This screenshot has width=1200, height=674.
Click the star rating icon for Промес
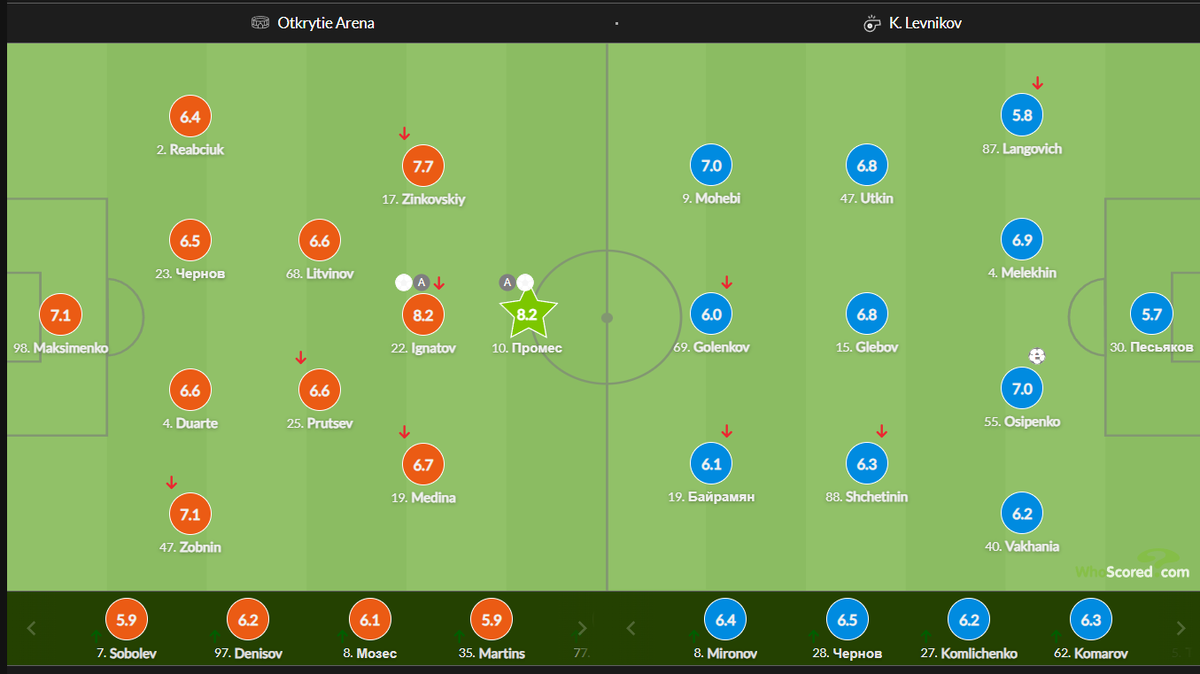[x=527, y=314]
